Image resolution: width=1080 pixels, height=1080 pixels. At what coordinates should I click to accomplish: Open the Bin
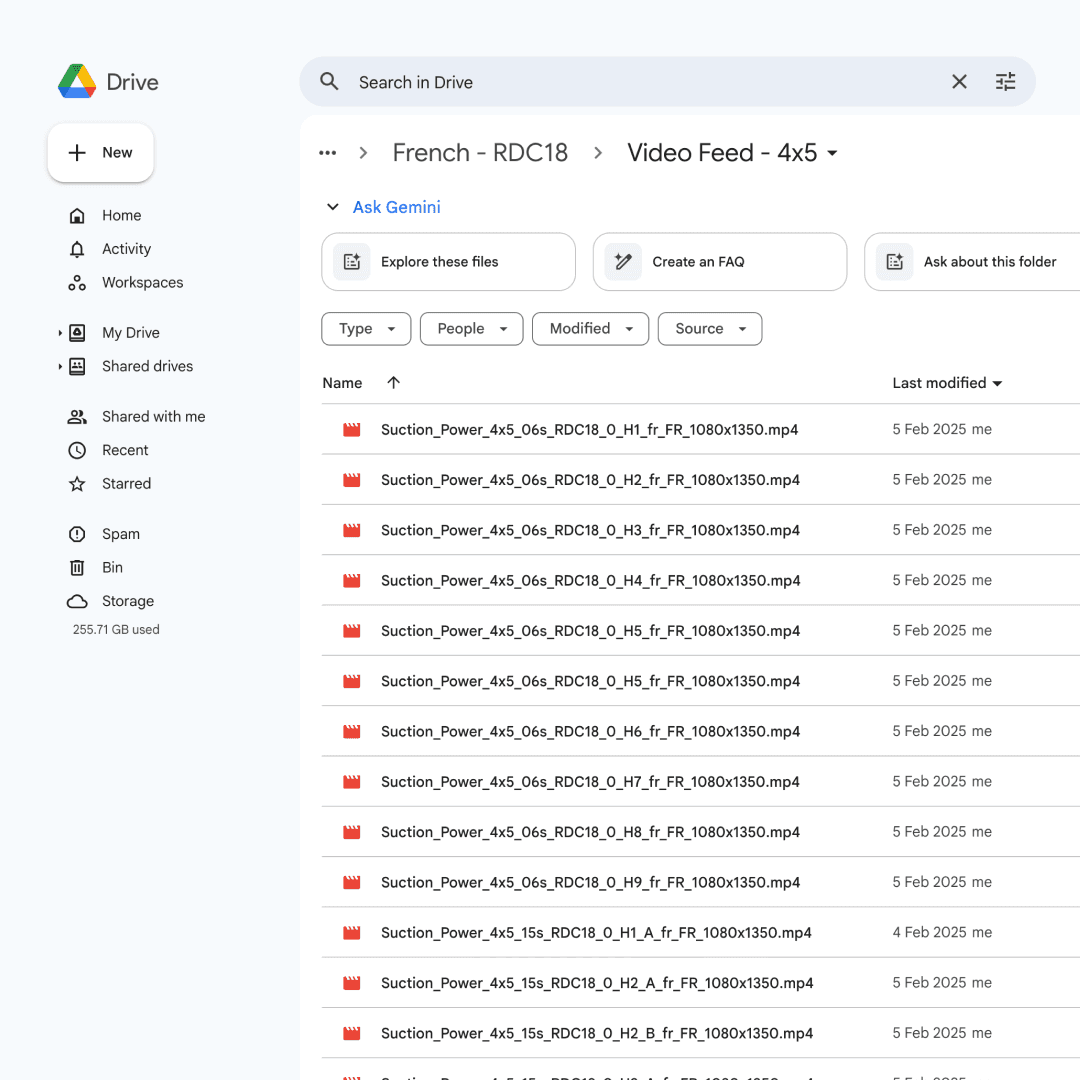click(112, 567)
